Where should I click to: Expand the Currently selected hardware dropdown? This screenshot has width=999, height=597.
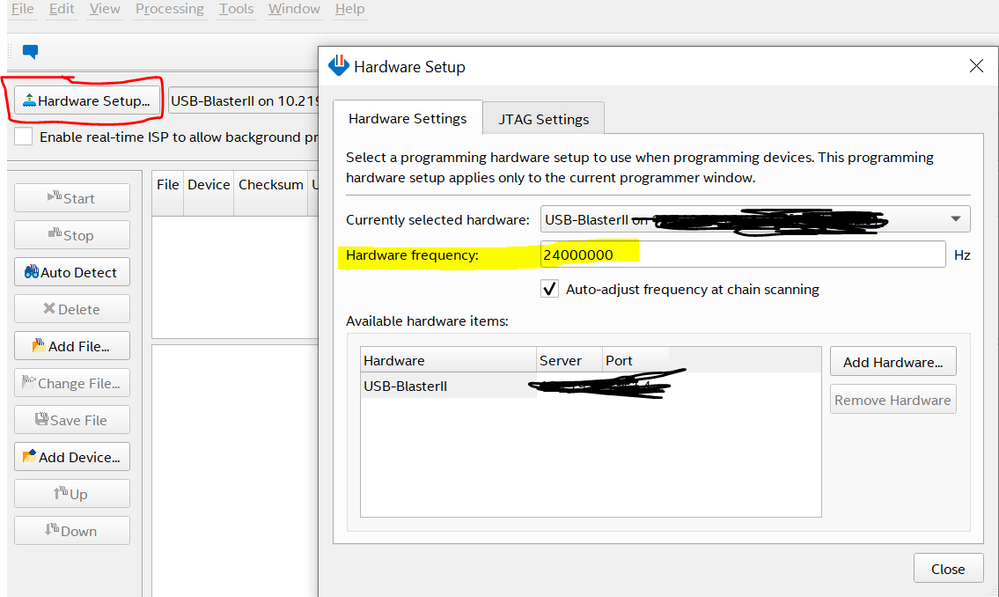pos(755,219)
